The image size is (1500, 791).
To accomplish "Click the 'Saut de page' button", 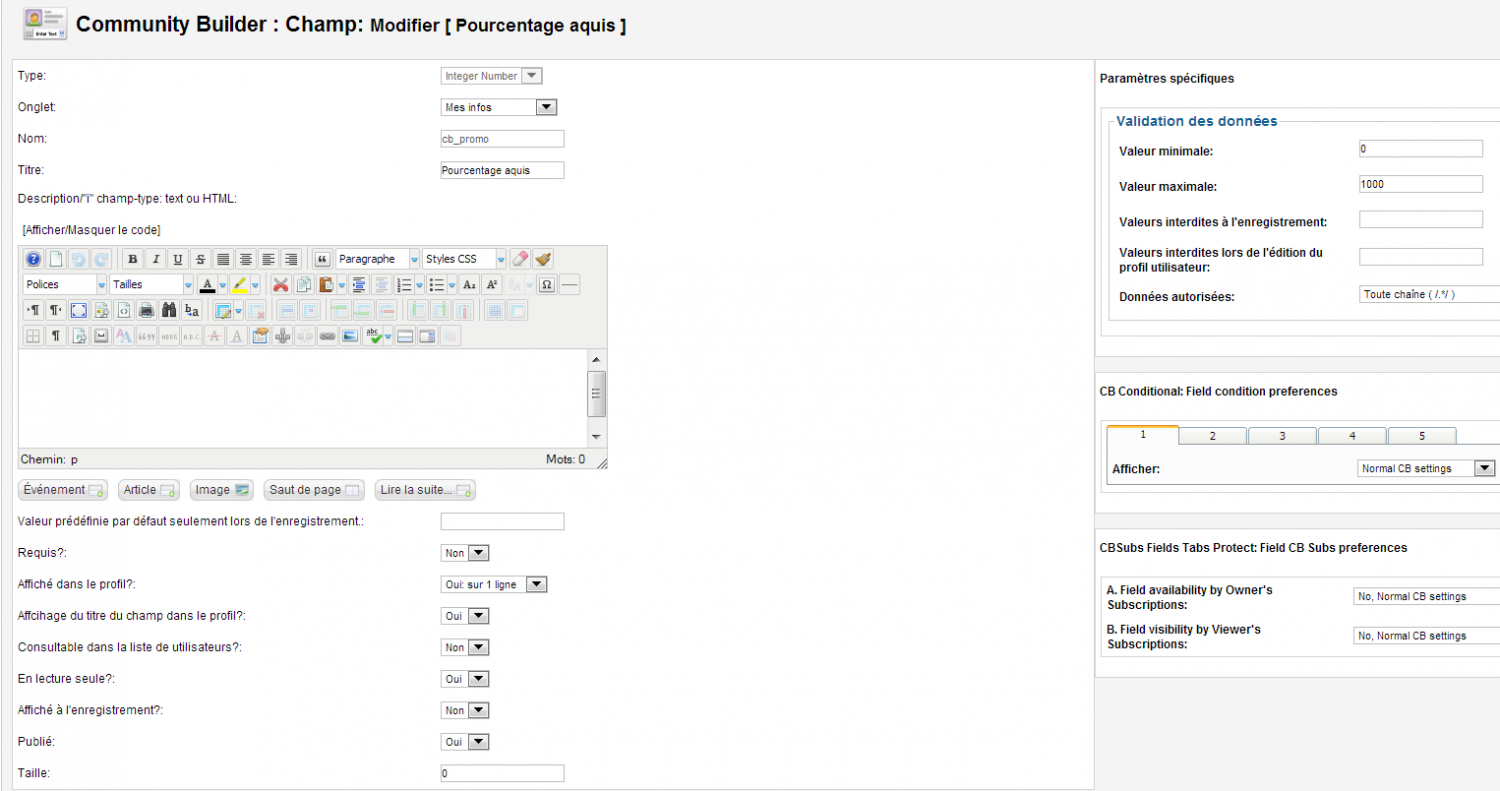I will pos(314,490).
